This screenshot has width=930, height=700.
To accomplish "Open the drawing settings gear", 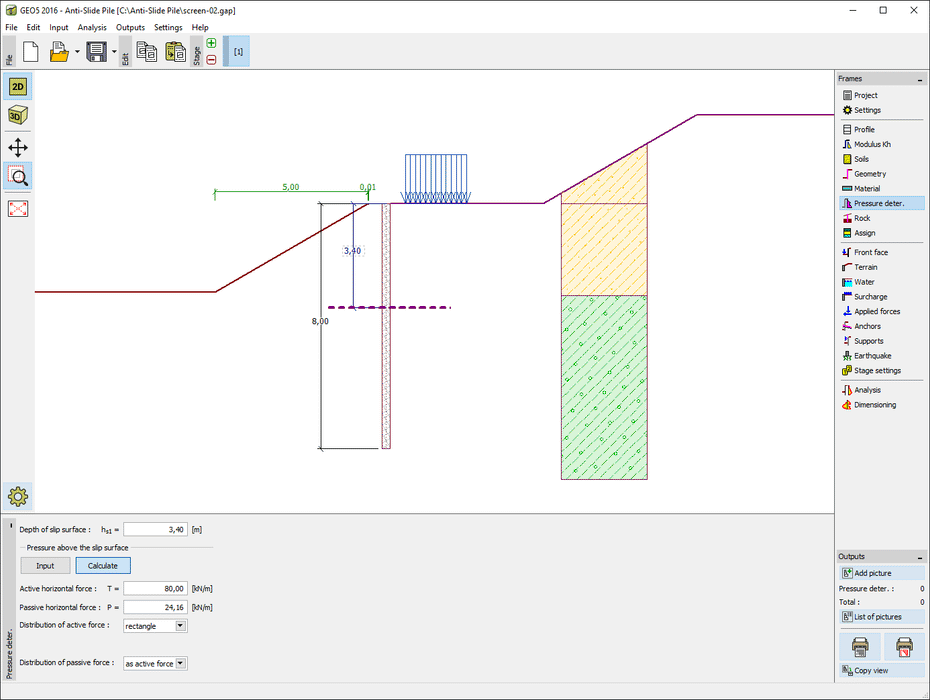I will pos(18,495).
